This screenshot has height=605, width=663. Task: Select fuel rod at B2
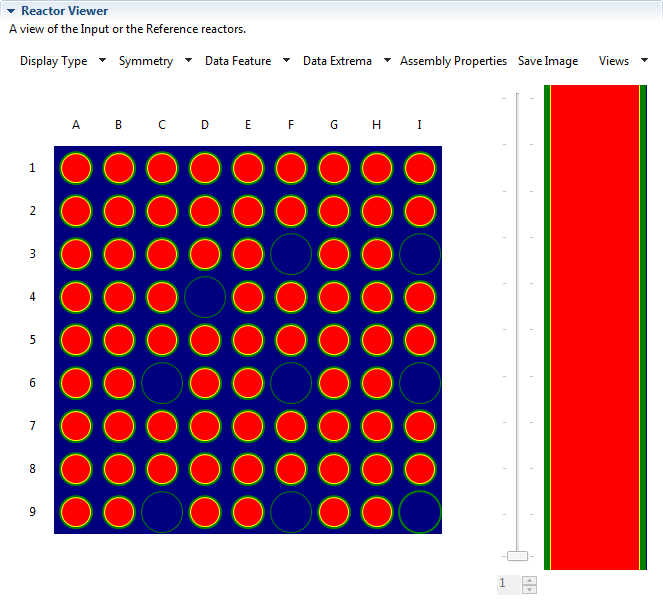pos(119,211)
